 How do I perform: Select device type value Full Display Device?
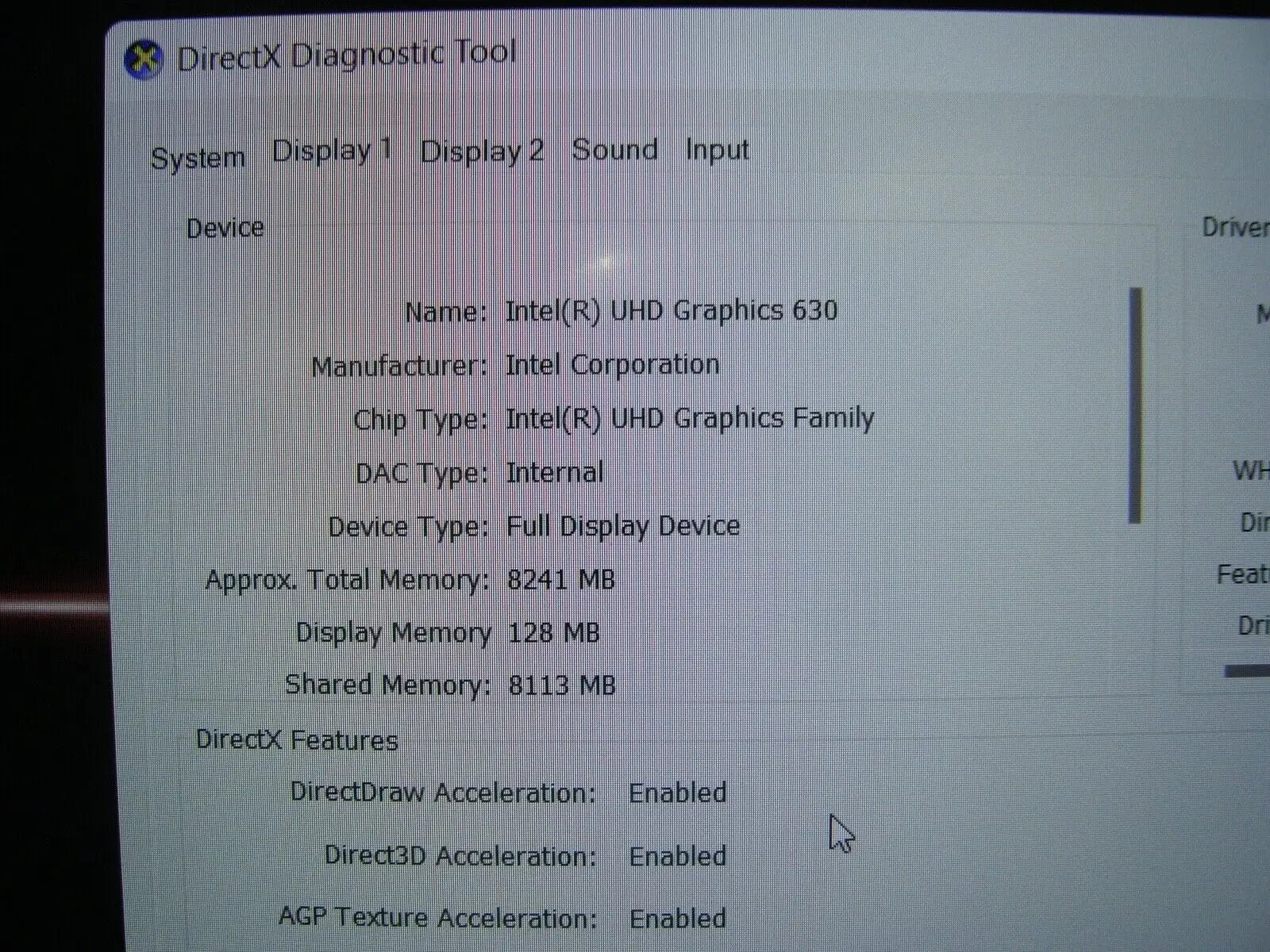[623, 526]
